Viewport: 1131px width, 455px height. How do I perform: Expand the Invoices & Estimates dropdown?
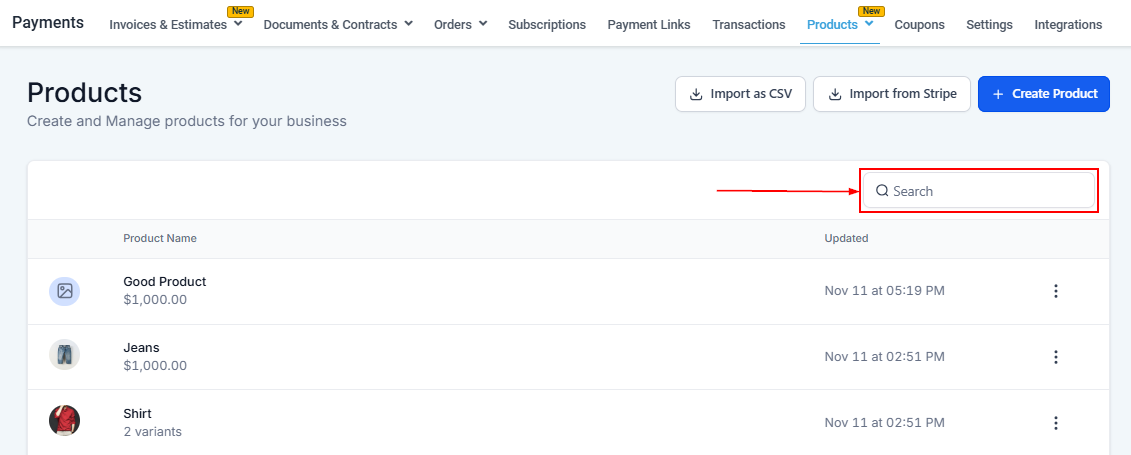[x=238, y=23]
